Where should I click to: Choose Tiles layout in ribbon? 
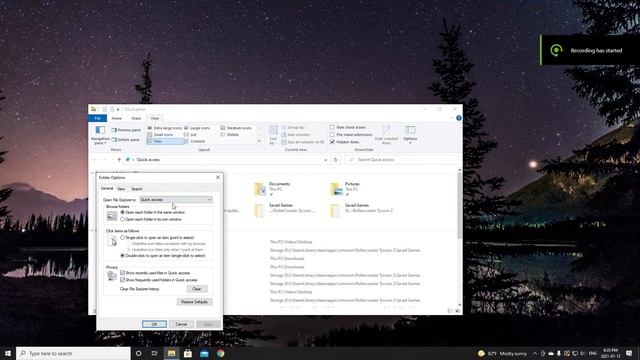(x=164, y=141)
